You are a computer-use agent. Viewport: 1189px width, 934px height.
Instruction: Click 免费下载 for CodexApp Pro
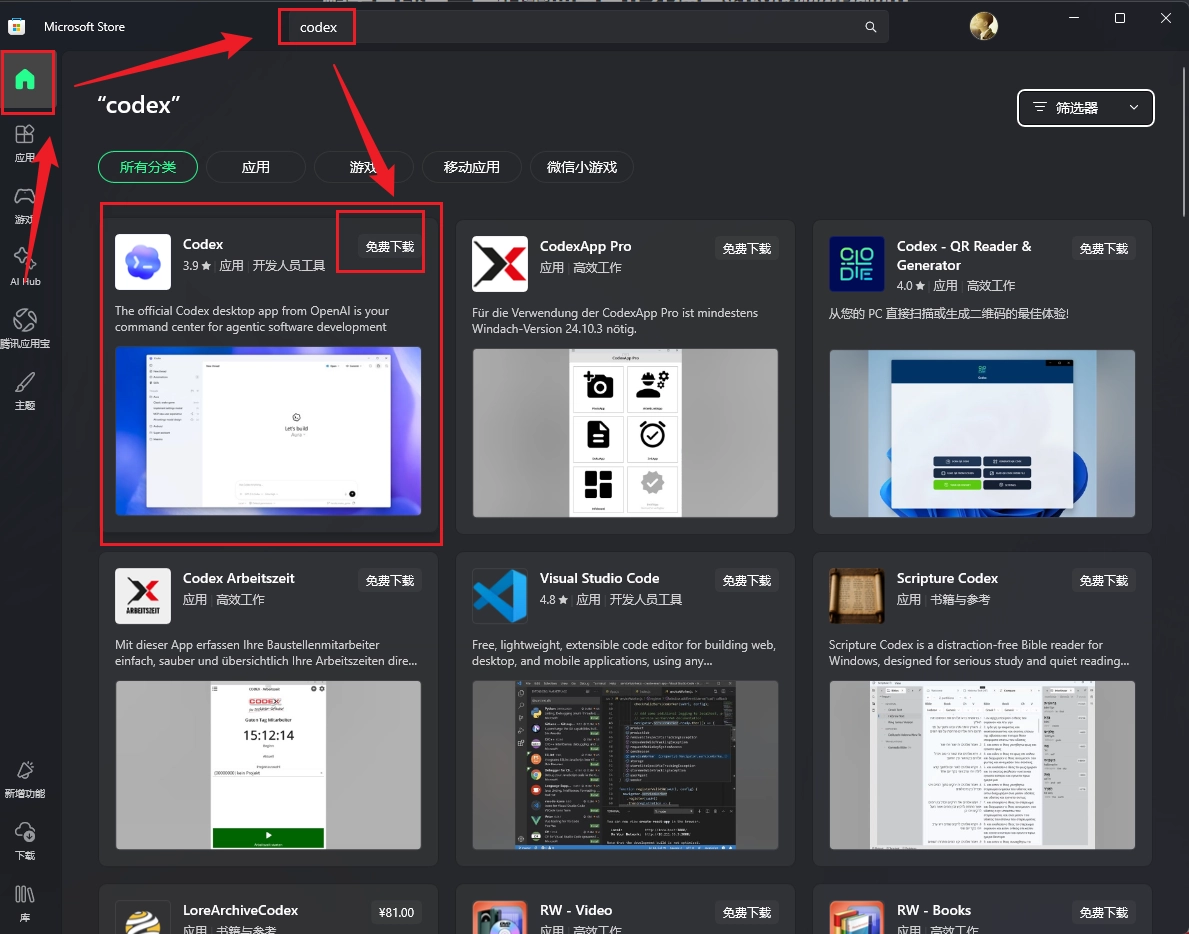coord(747,249)
